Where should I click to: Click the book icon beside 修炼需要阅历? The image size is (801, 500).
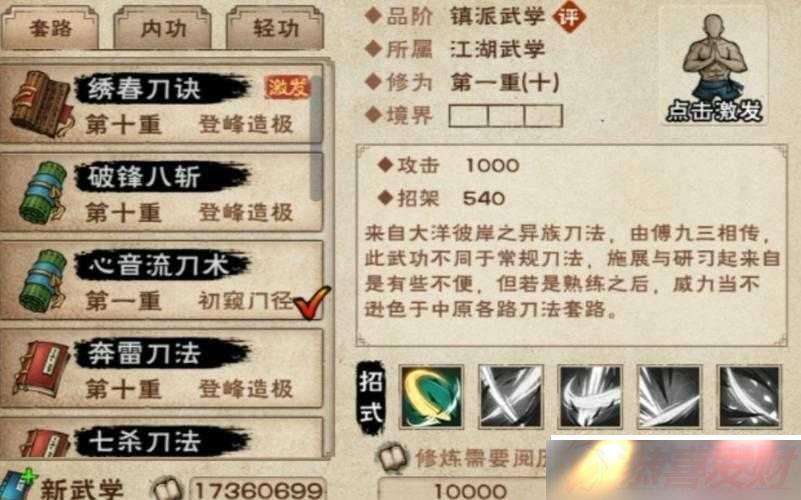392,457
